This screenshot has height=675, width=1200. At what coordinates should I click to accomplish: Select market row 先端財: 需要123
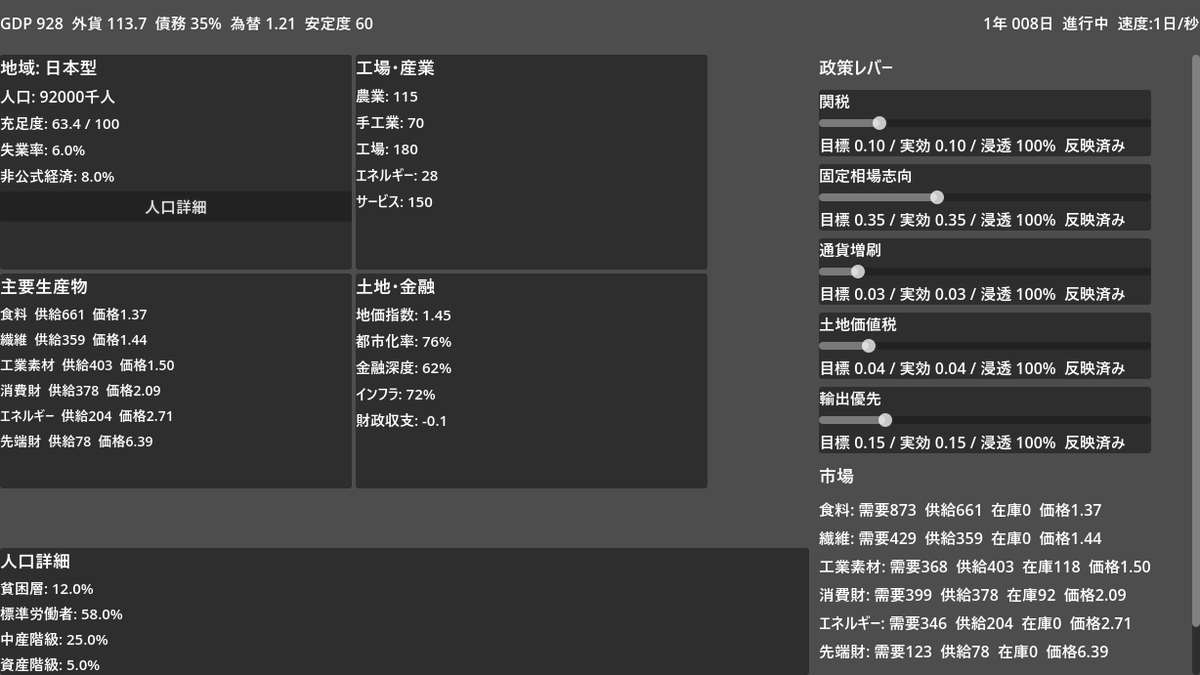(962, 652)
